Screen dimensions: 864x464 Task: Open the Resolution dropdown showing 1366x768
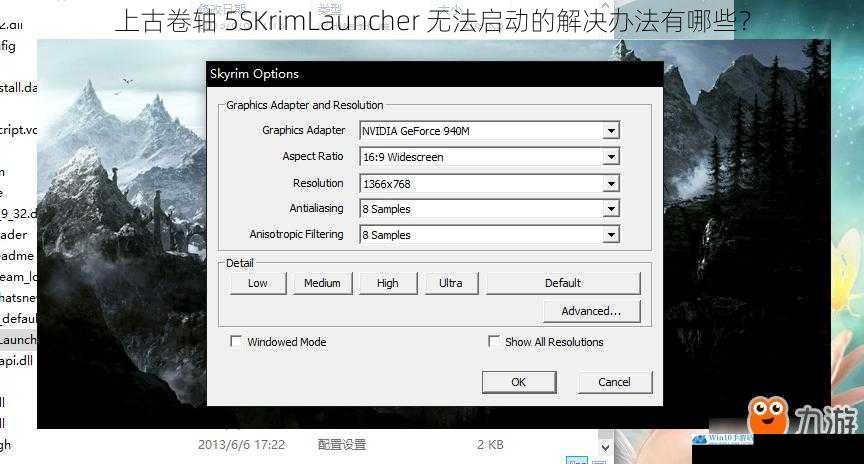click(489, 184)
